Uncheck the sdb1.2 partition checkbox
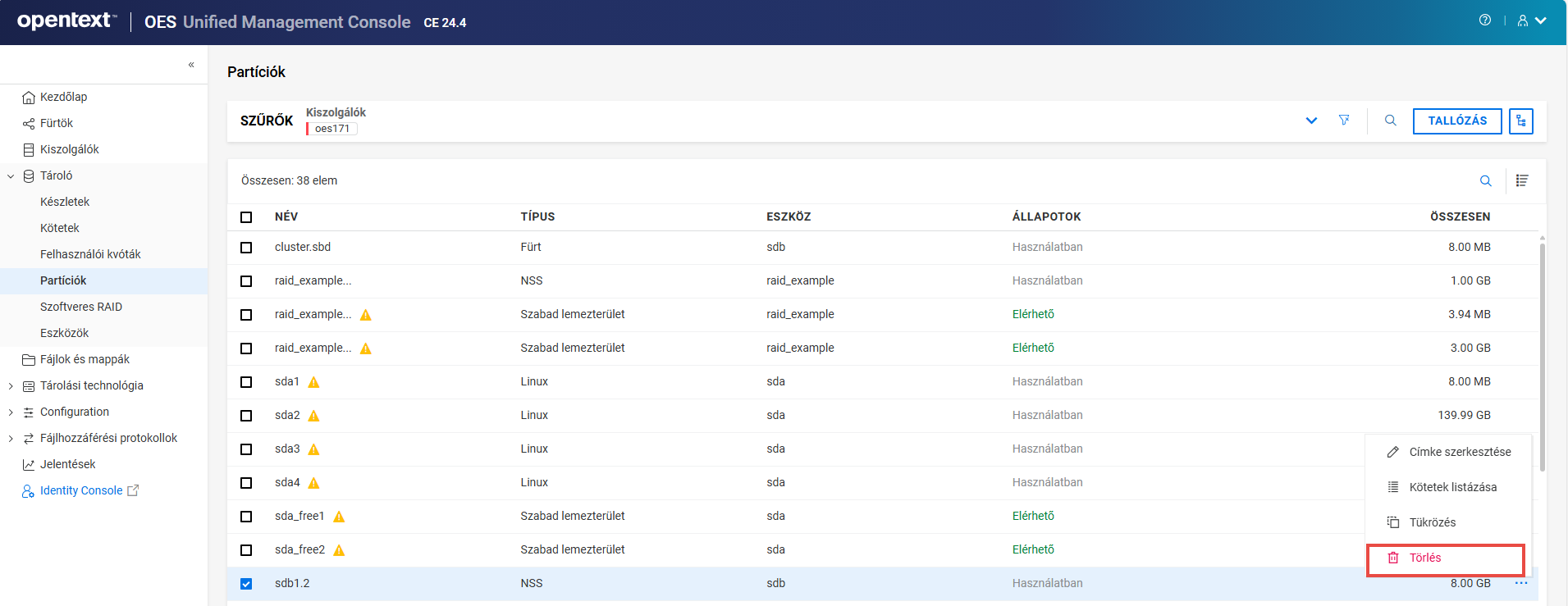1568x606 pixels. click(x=246, y=584)
